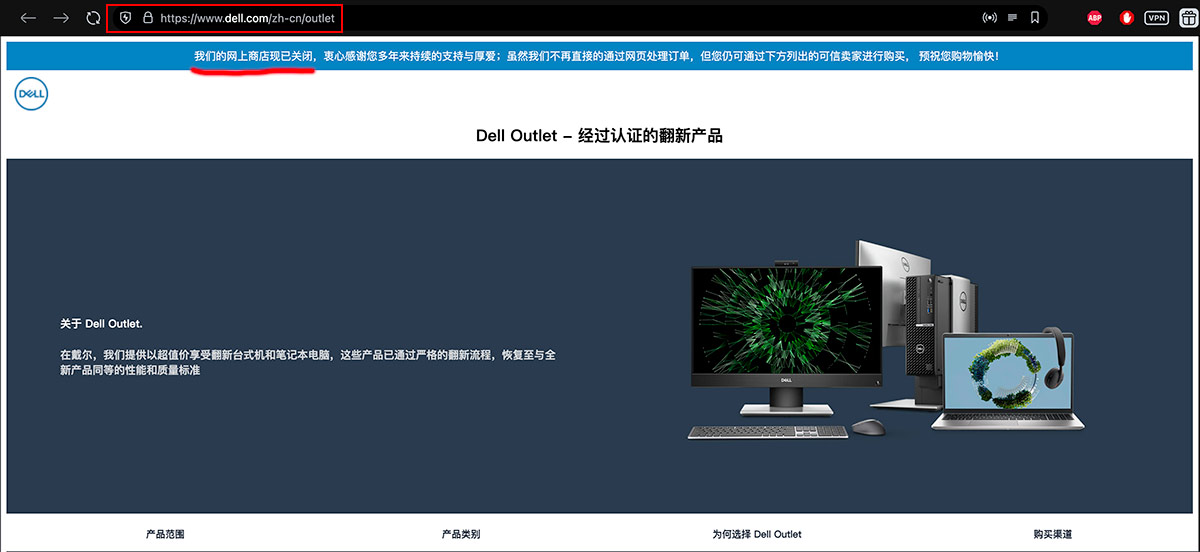Click the paragraph beginning 在戴尔，我们提供
This screenshot has width=1200, height=552.
point(308,362)
